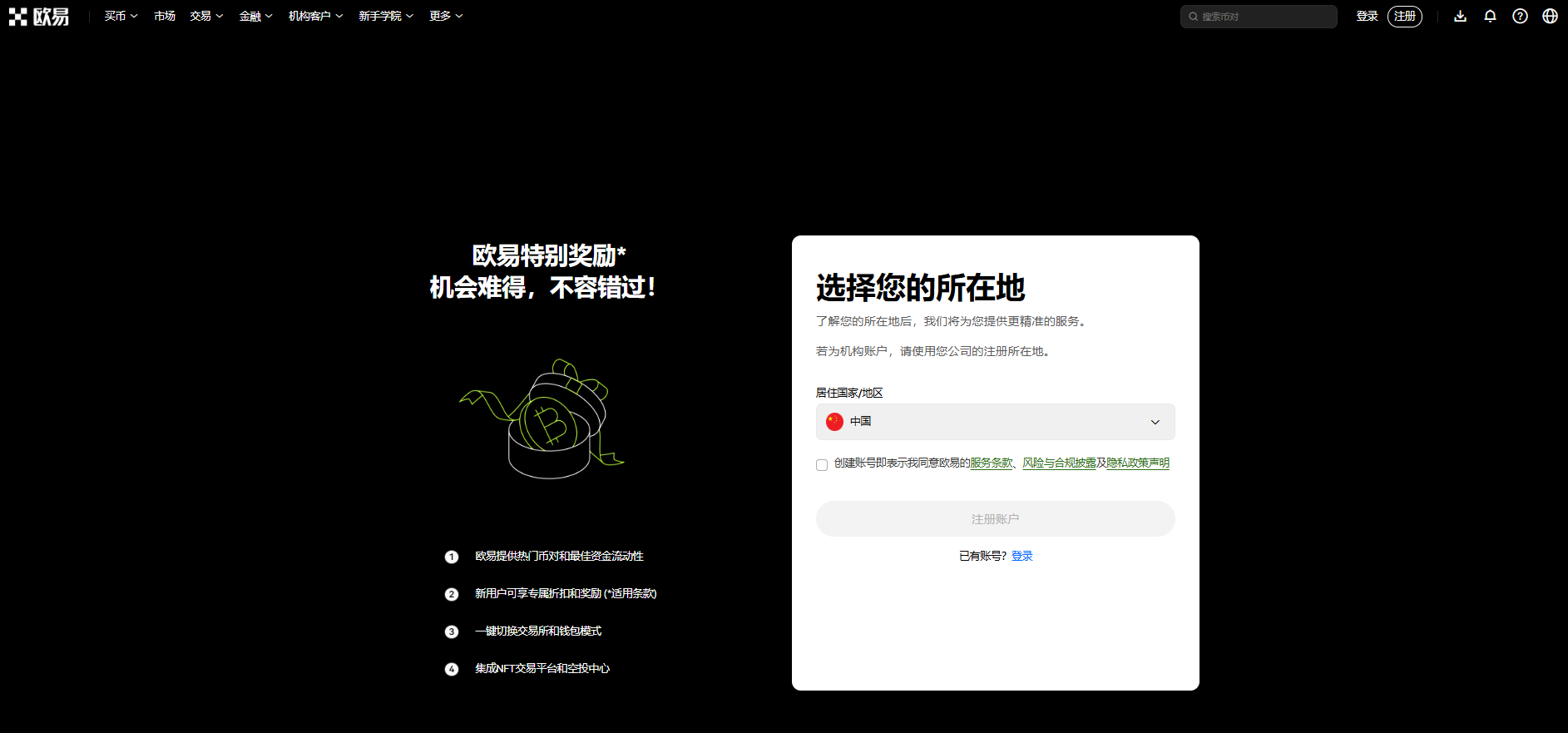Screen dimensions: 1568x733
Task: Click the 注册 button in header
Action: pos(1404,17)
